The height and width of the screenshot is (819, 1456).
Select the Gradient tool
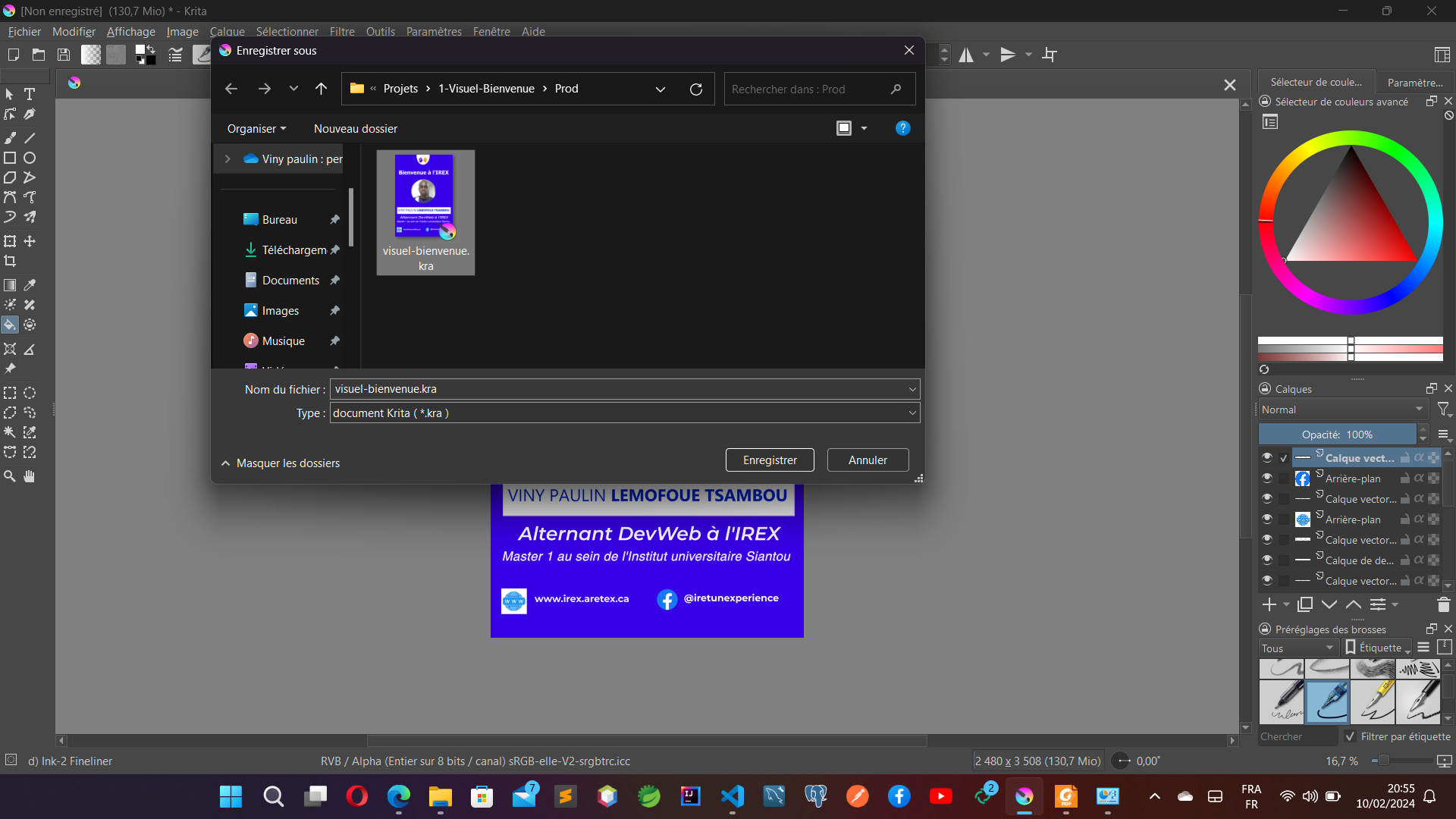click(10, 285)
